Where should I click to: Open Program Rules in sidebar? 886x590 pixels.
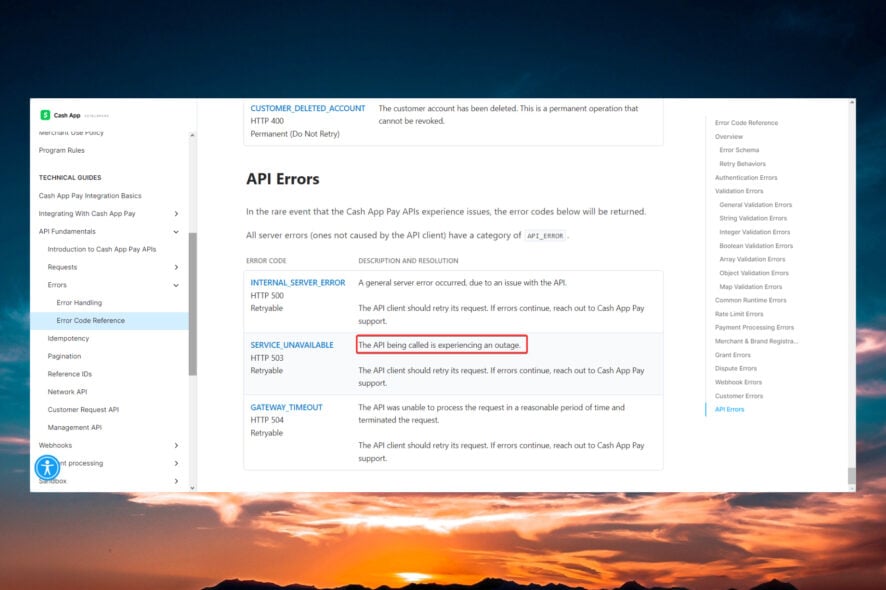click(62, 150)
